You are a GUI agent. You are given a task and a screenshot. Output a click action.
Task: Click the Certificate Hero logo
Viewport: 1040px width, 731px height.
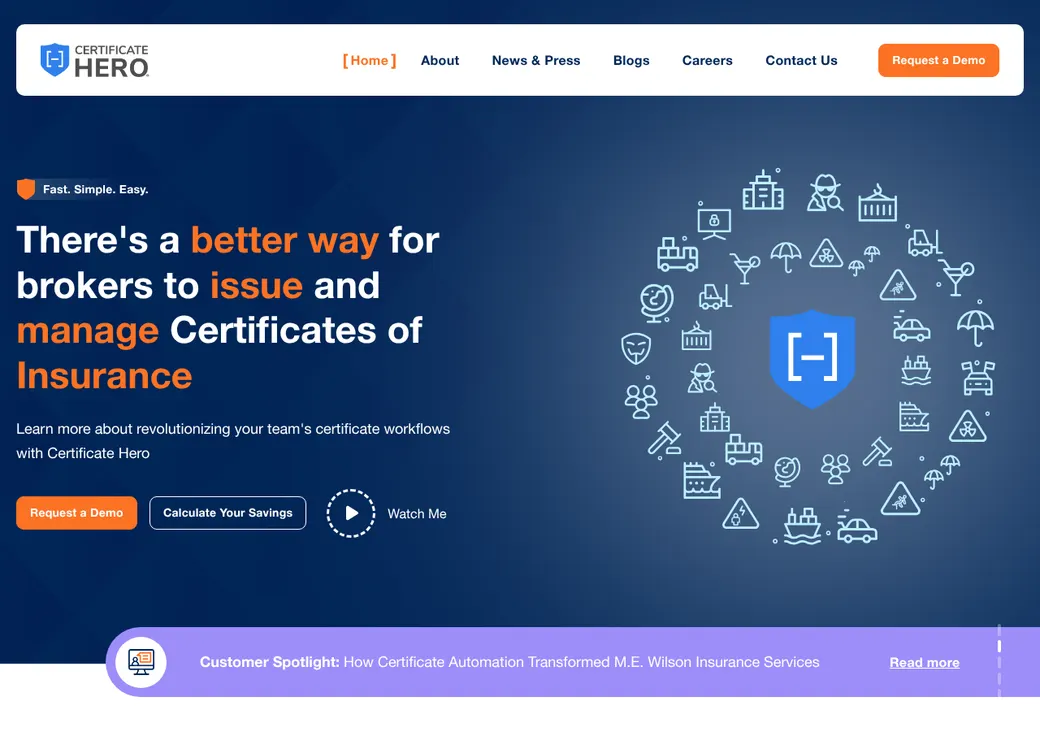tap(94, 60)
